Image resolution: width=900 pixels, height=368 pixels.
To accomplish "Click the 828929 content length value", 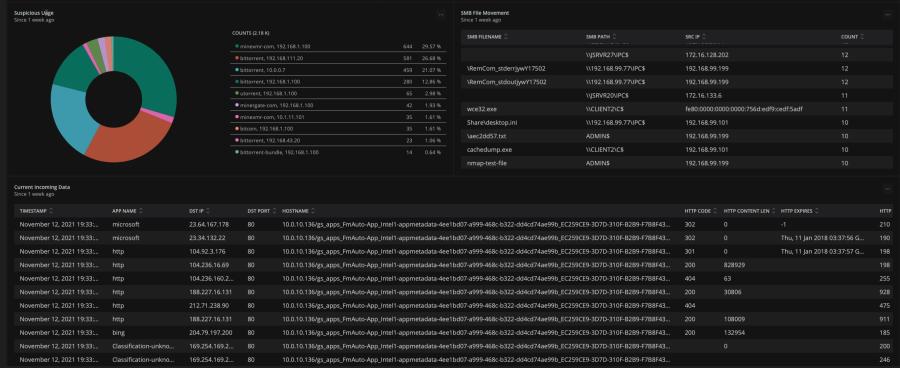I will pyautogui.click(x=735, y=265).
